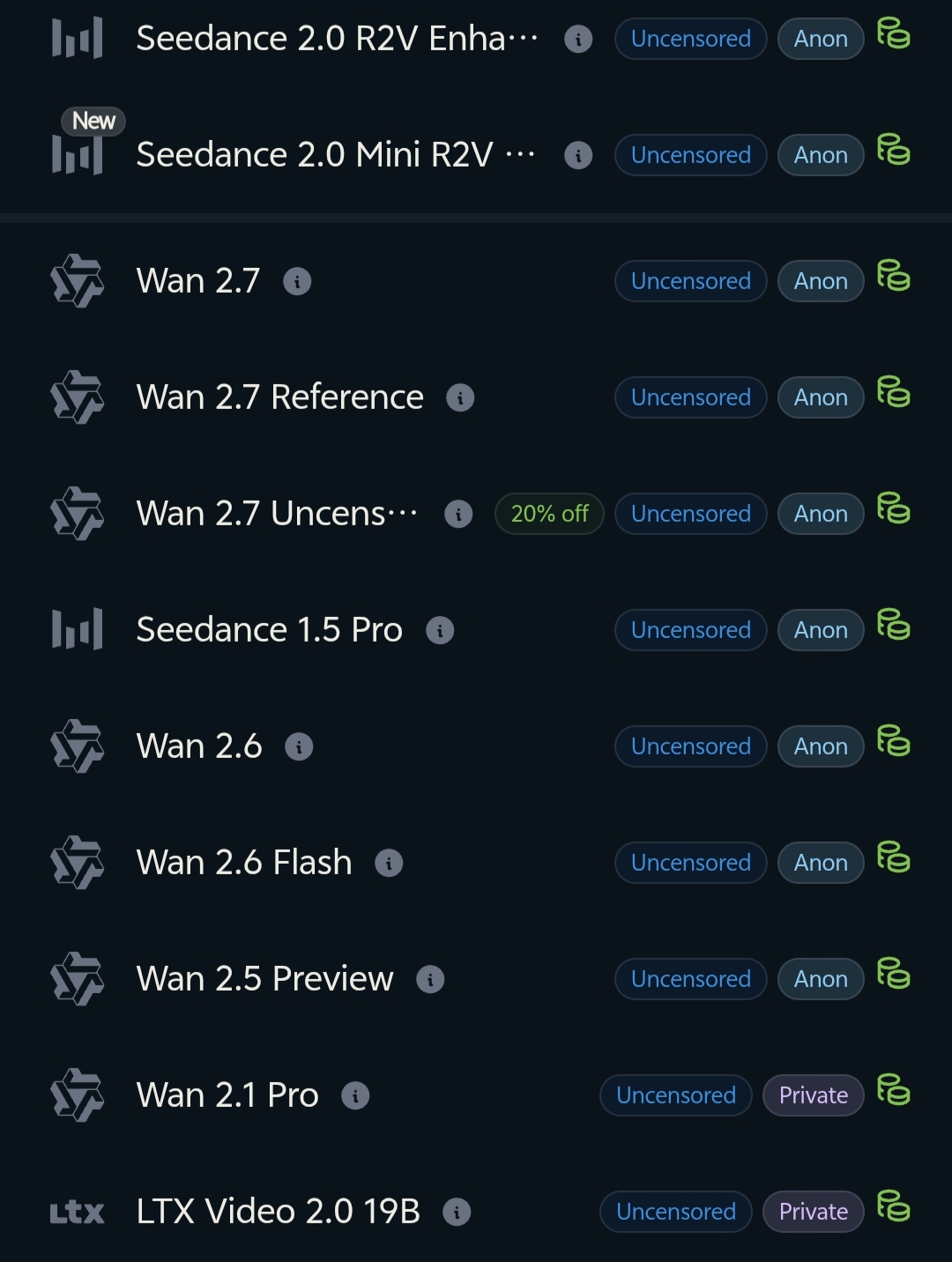Click coins icon on Seedance 2.0 Mini R2V row
This screenshot has width=952, height=1262.
893,149
